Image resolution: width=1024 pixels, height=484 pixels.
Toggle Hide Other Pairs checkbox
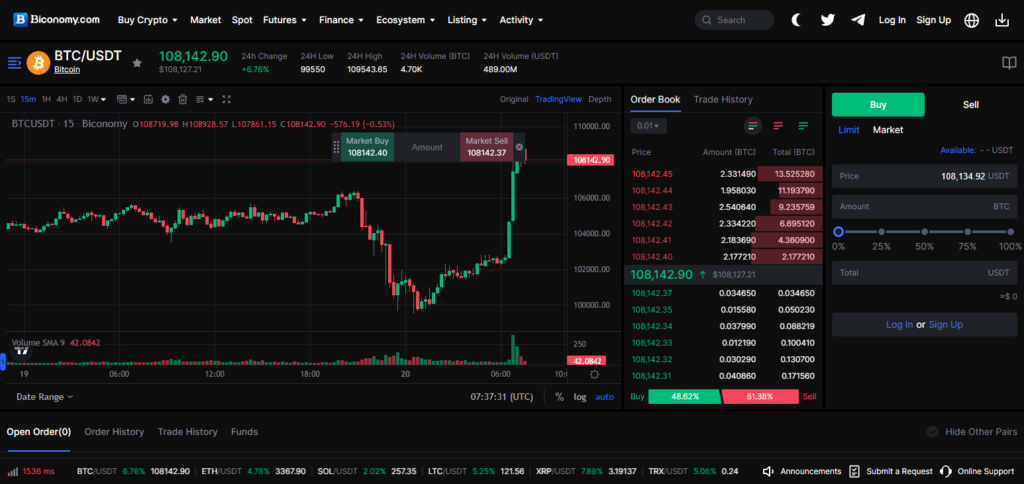(933, 432)
